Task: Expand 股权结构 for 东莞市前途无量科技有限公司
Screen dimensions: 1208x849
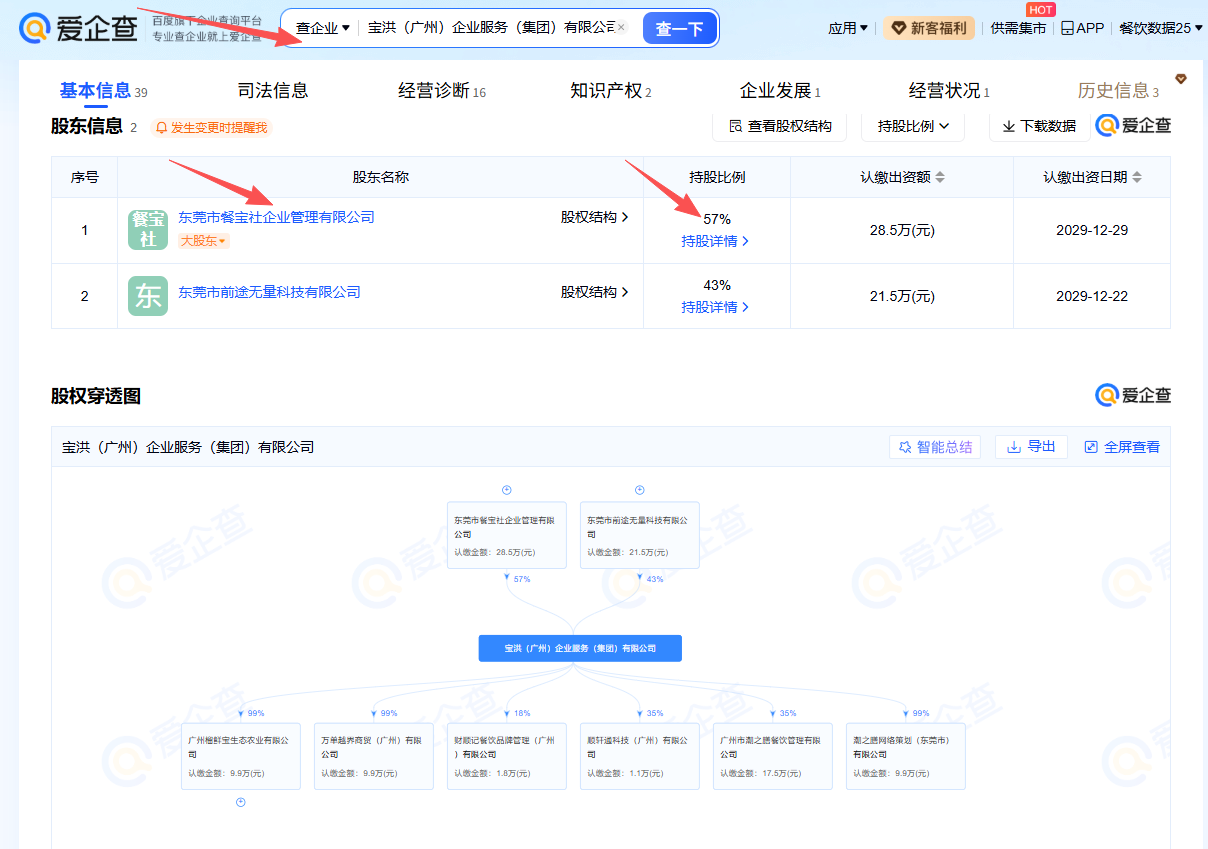Action: [594, 292]
